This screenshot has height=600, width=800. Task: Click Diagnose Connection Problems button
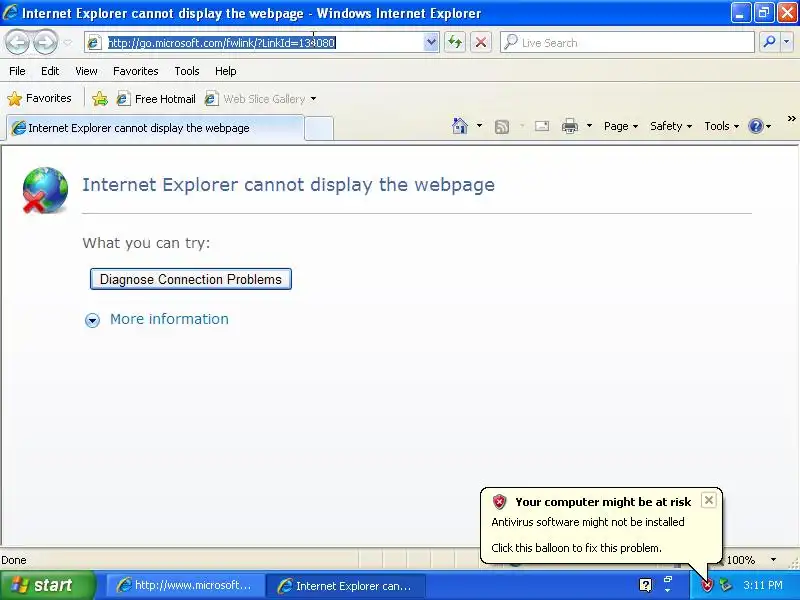coord(191,279)
